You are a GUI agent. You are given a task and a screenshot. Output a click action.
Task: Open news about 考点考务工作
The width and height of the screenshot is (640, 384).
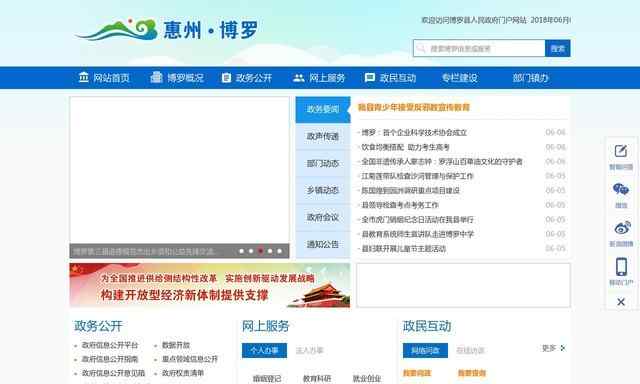(x=400, y=205)
